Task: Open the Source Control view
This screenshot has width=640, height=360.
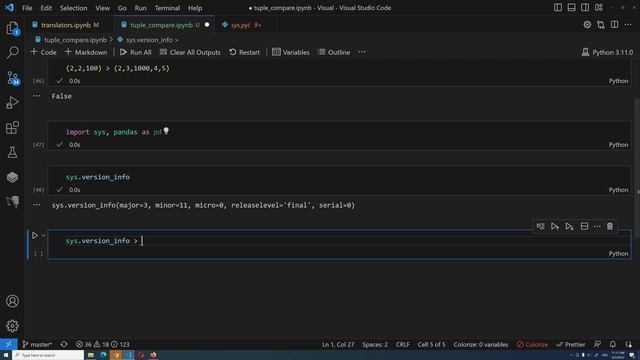Action: (12, 78)
